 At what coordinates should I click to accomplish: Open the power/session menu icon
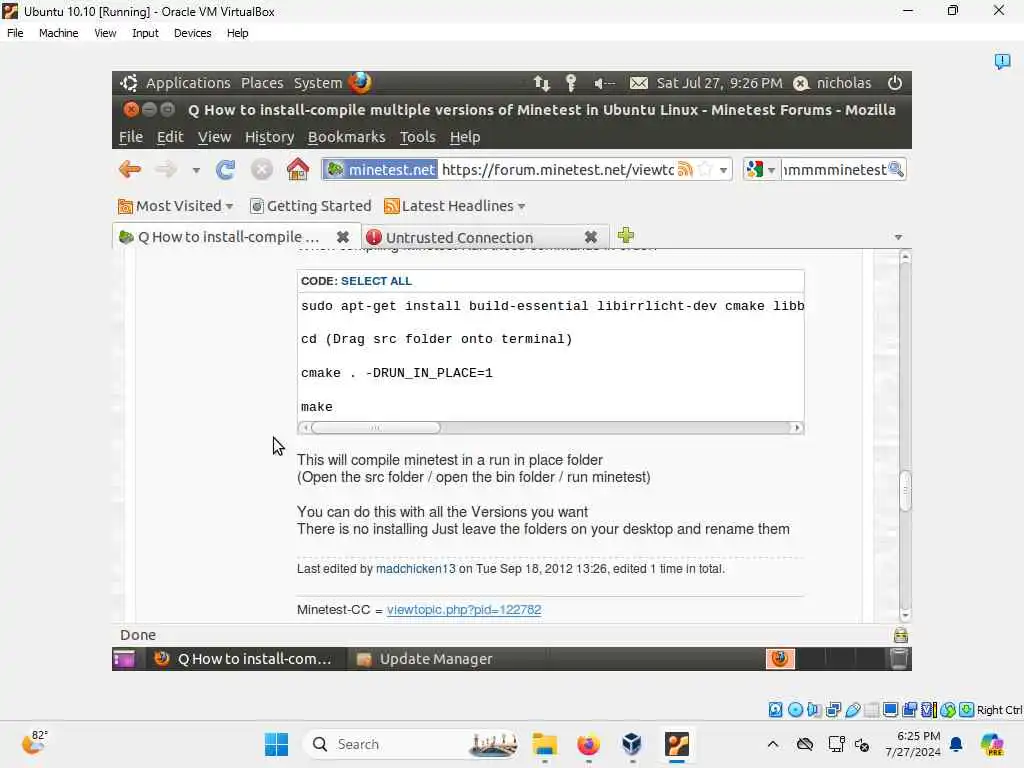click(x=895, y=83)
